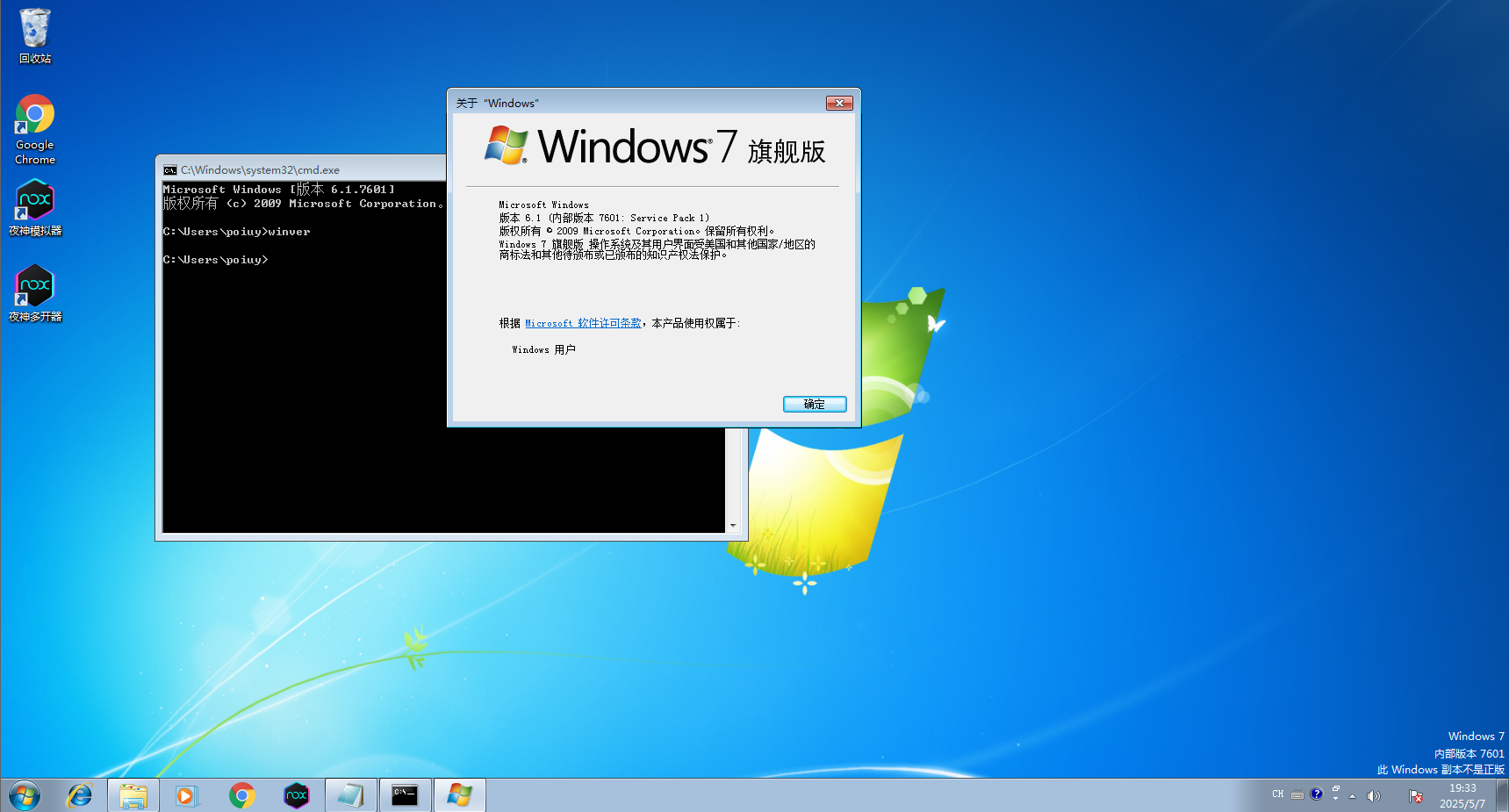This screenshot has height=812, width=1509.
Task: Click the "C:\Users\poiuy>winver" line in cmd
Action: [x=237, y=232]
